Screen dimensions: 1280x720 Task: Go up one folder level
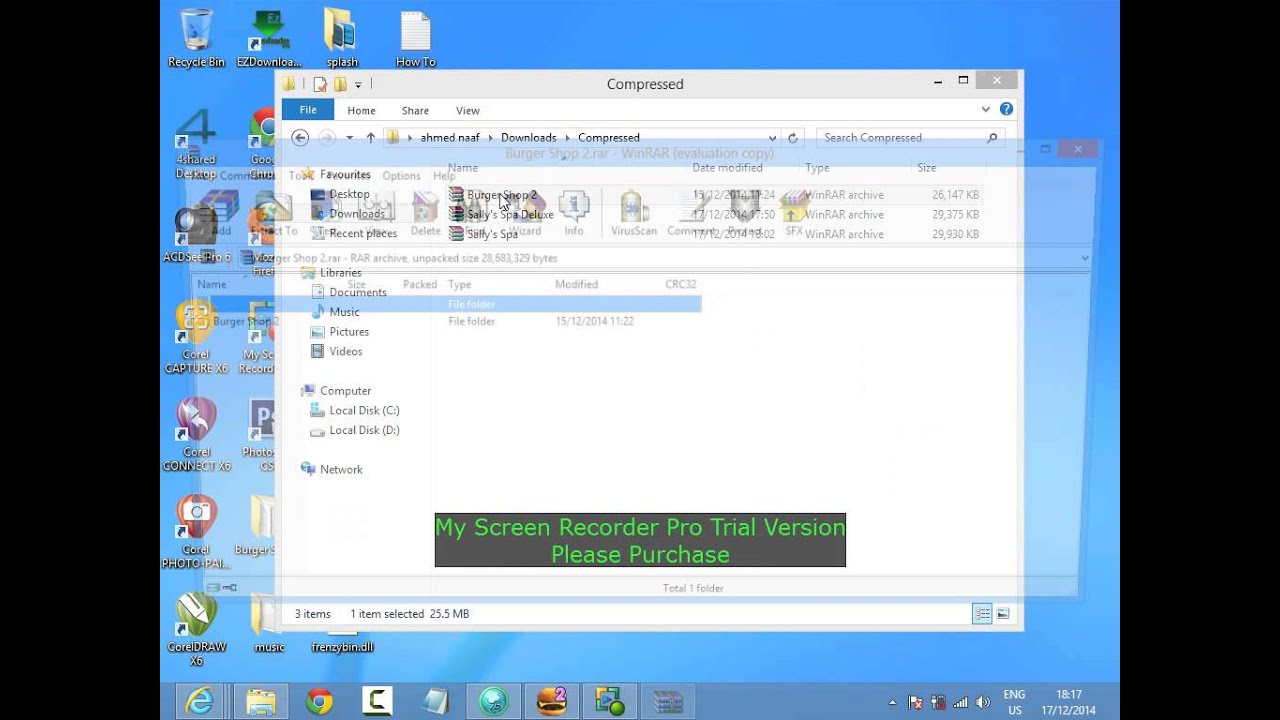tap(370, 138)
